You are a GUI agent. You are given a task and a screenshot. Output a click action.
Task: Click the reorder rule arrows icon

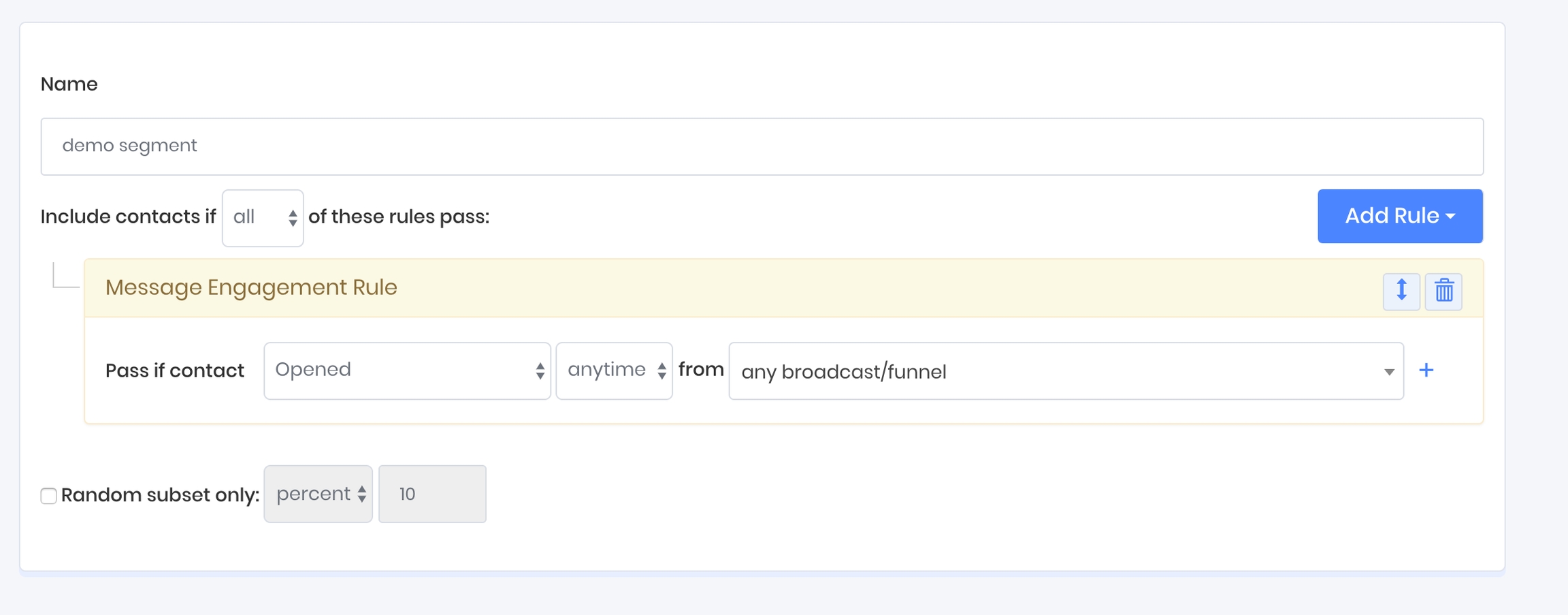click(x=1401, y=291)
